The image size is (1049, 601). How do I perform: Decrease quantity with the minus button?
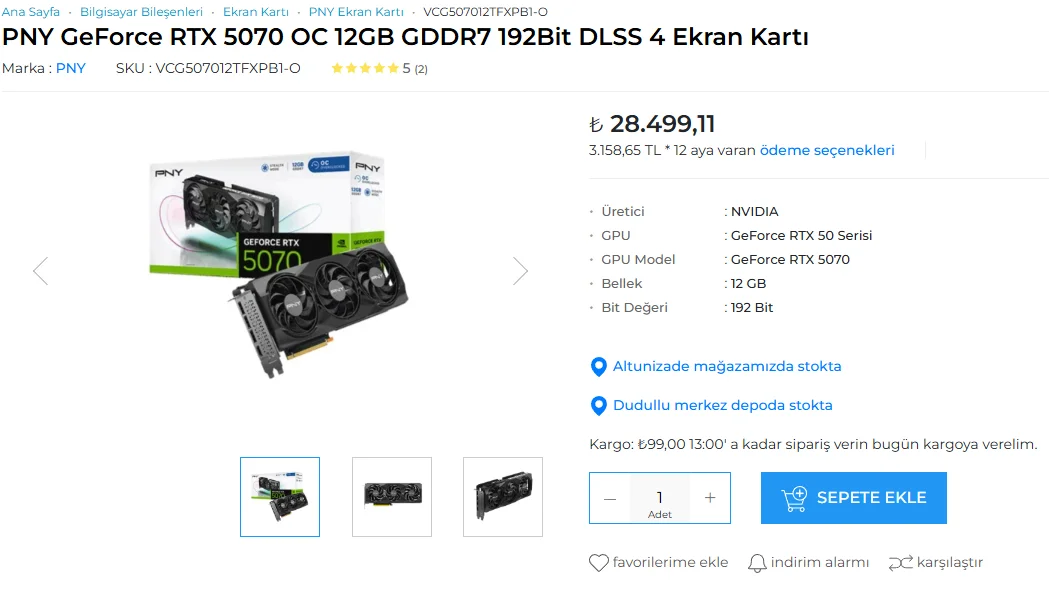click(x=609, y=499)
